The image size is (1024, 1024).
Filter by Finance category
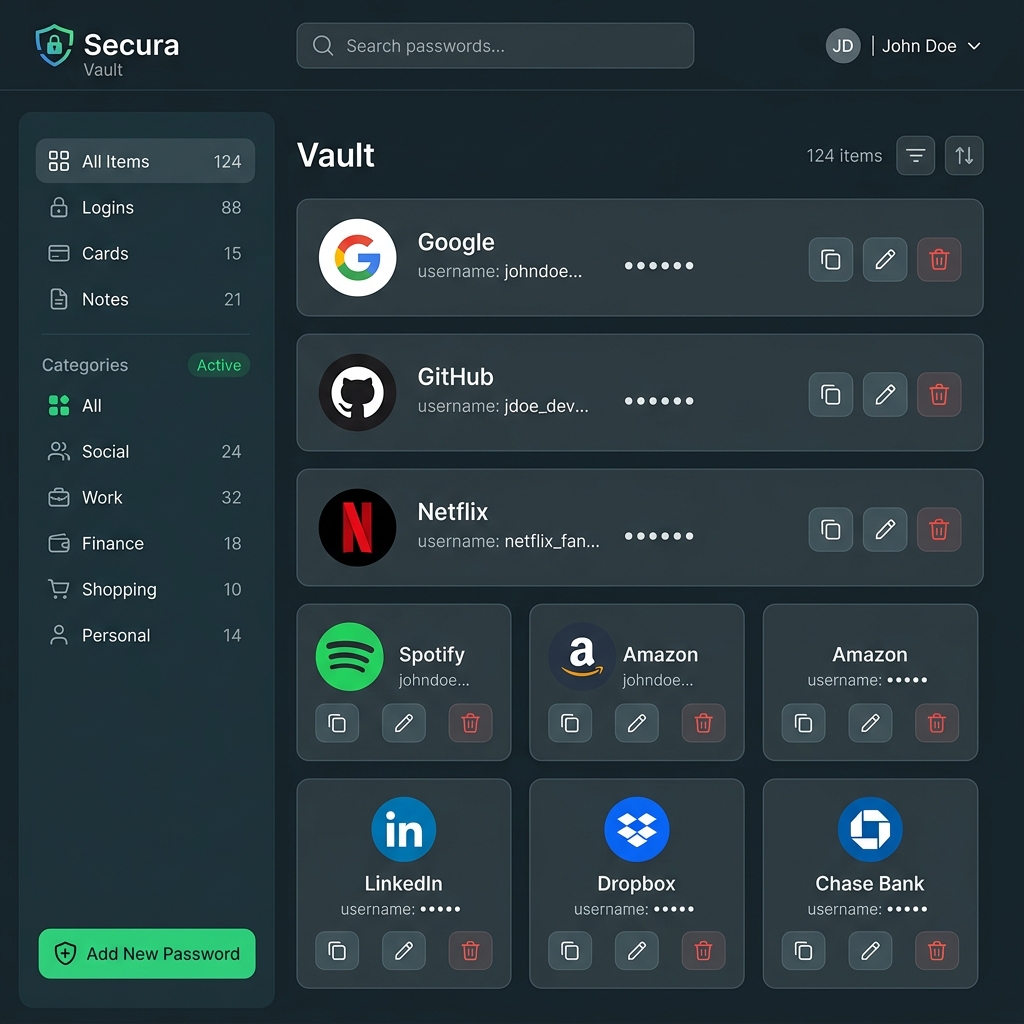click(x=145, y=543)
